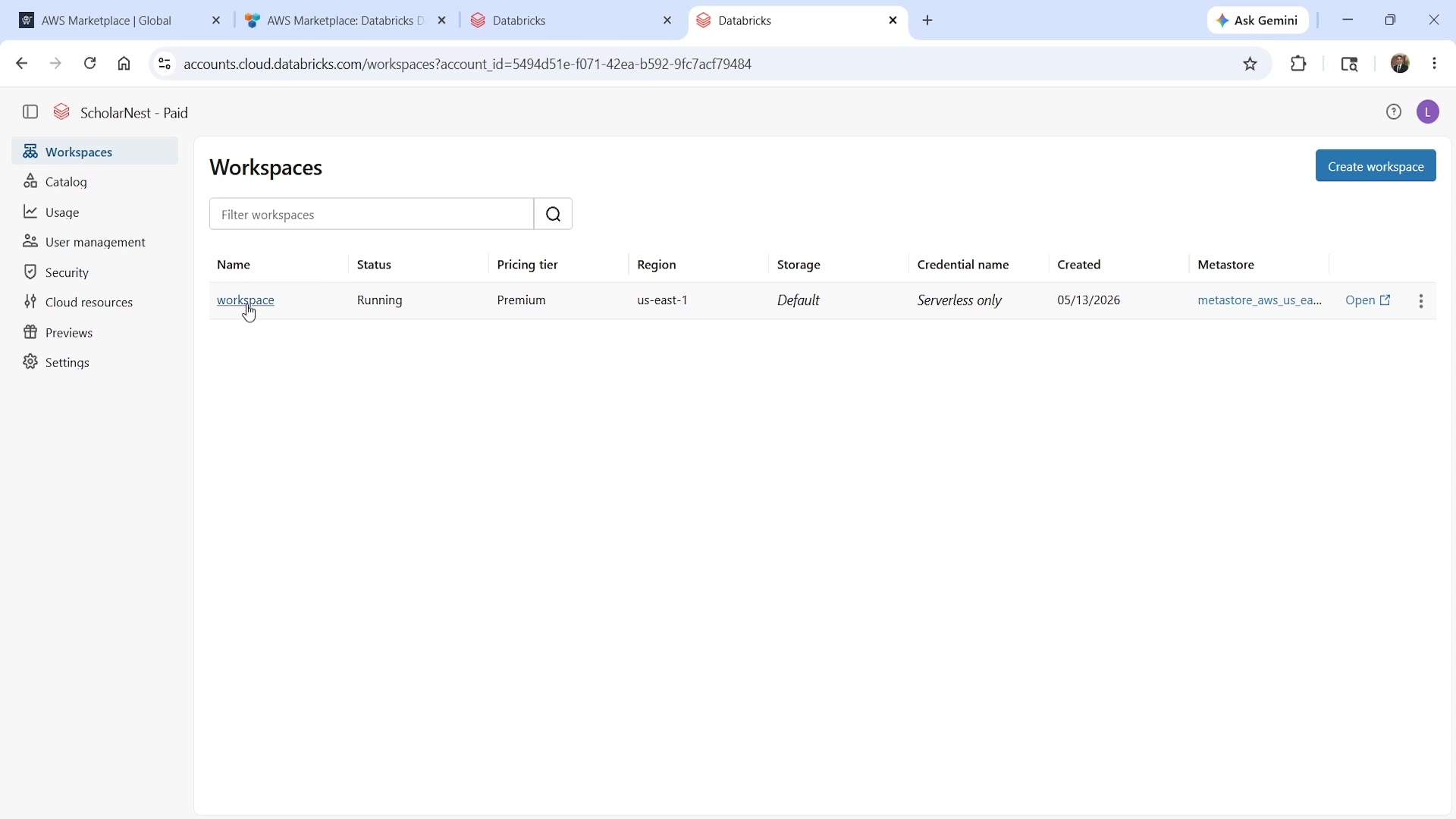This screenshot has width=1456, height=819.
Task: Click the 05/13/2026 created date cell
Action: [x=1089, y=301]
